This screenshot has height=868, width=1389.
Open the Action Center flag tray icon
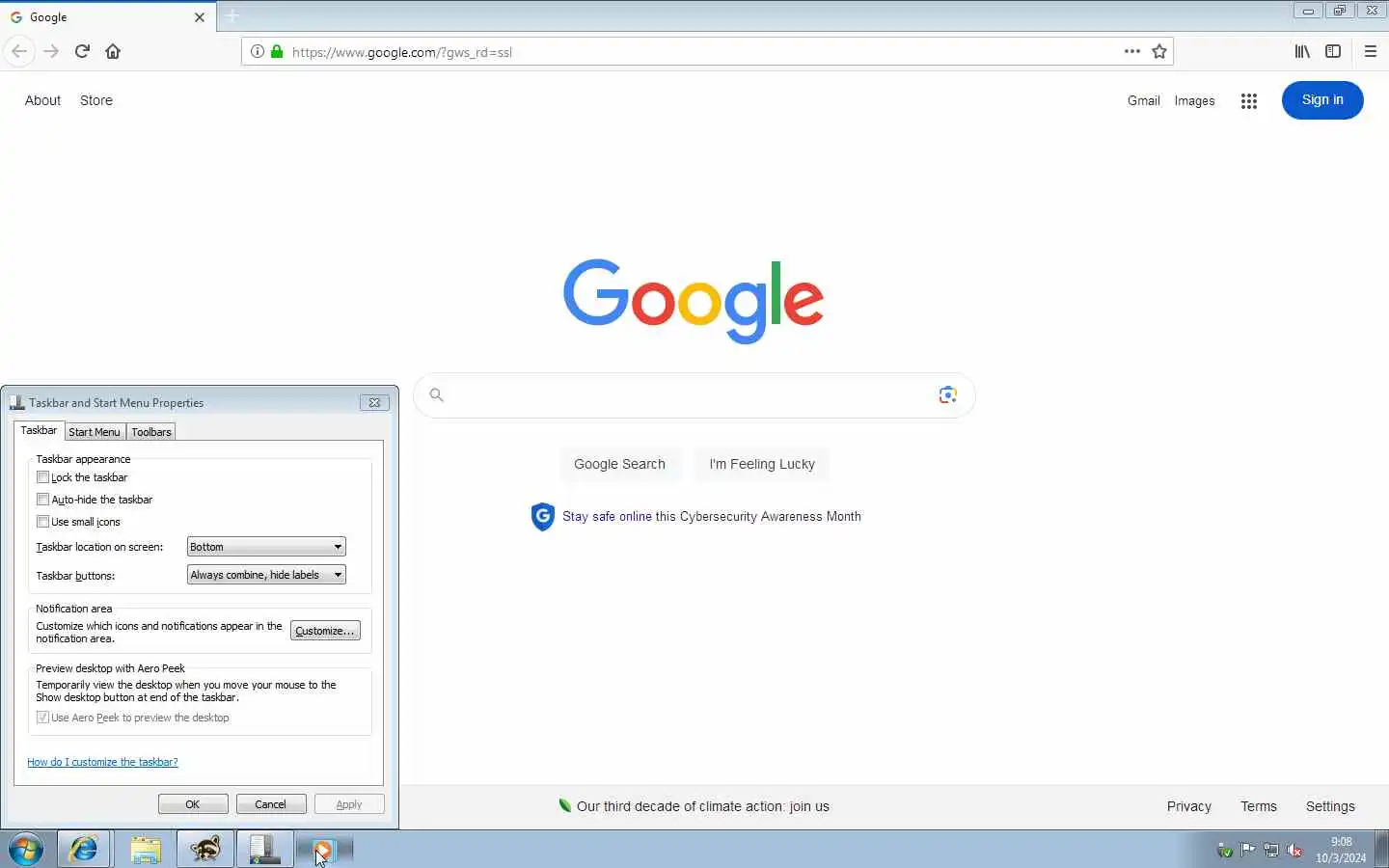coord(1248,850)
